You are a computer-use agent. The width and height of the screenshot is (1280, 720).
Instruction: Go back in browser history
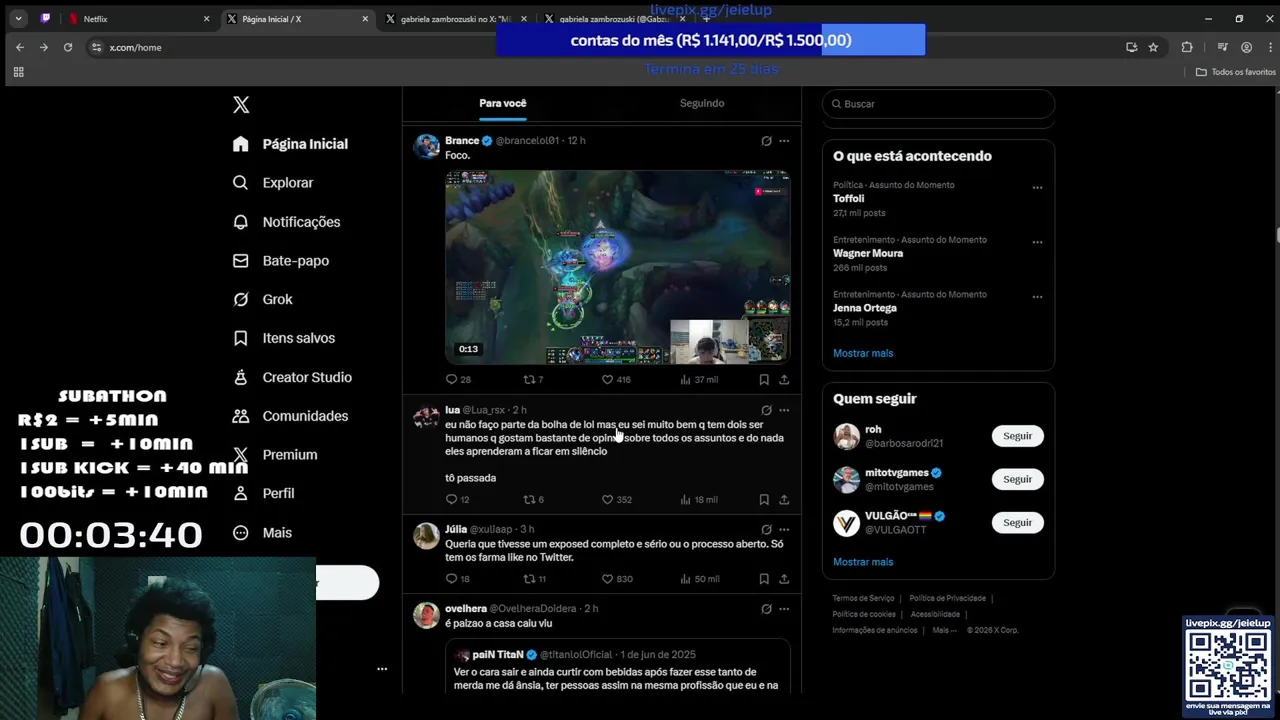(x=20, y=47)
